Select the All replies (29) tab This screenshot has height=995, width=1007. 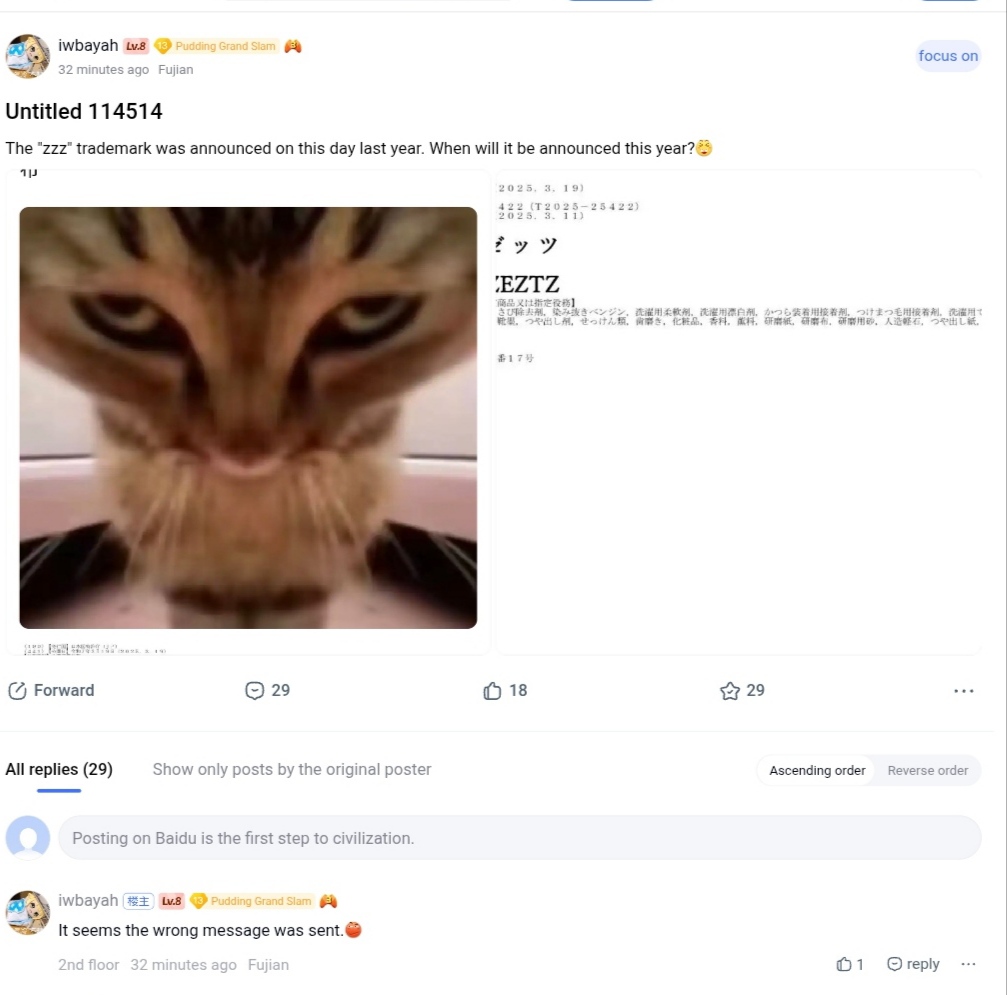pyautogui.click(x=59, y=770)
